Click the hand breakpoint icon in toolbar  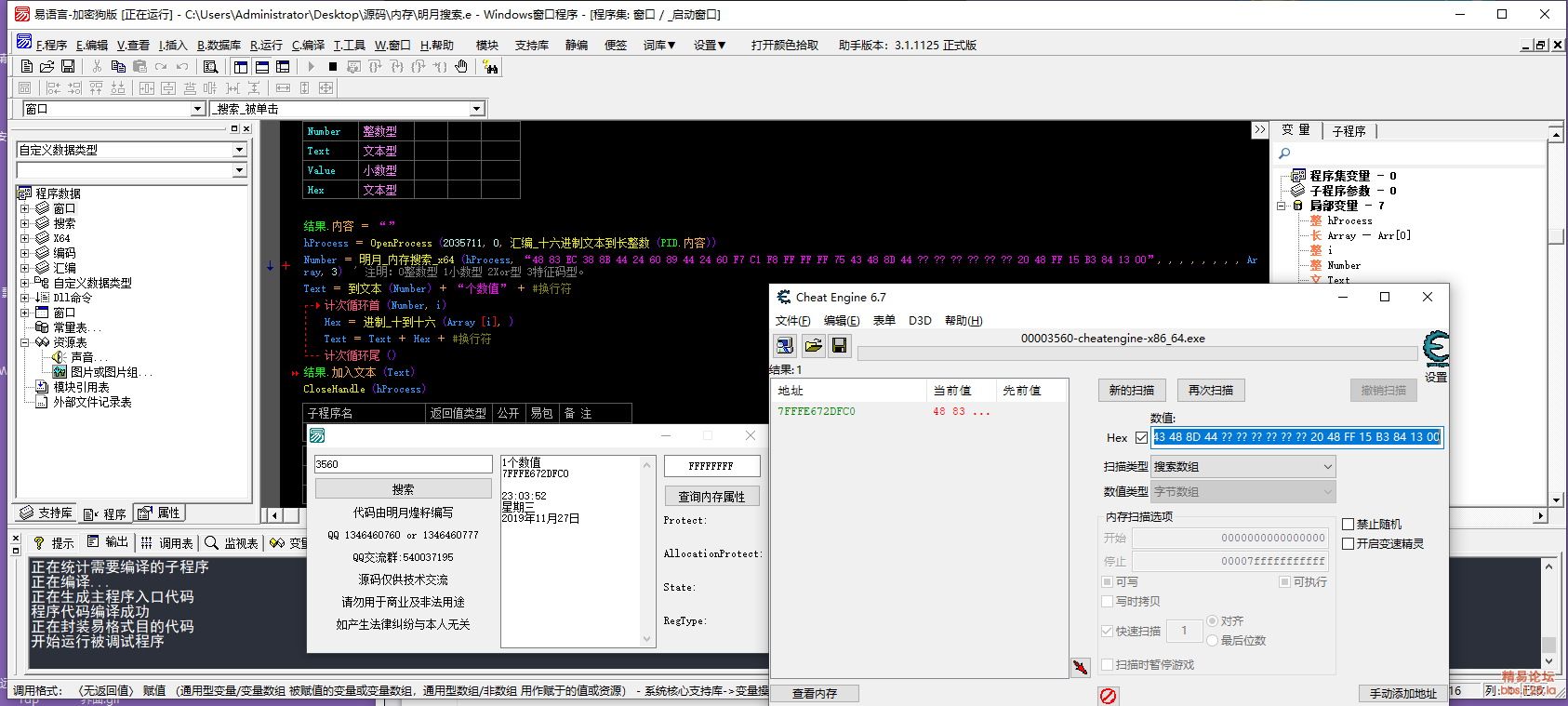coord(461,66)
